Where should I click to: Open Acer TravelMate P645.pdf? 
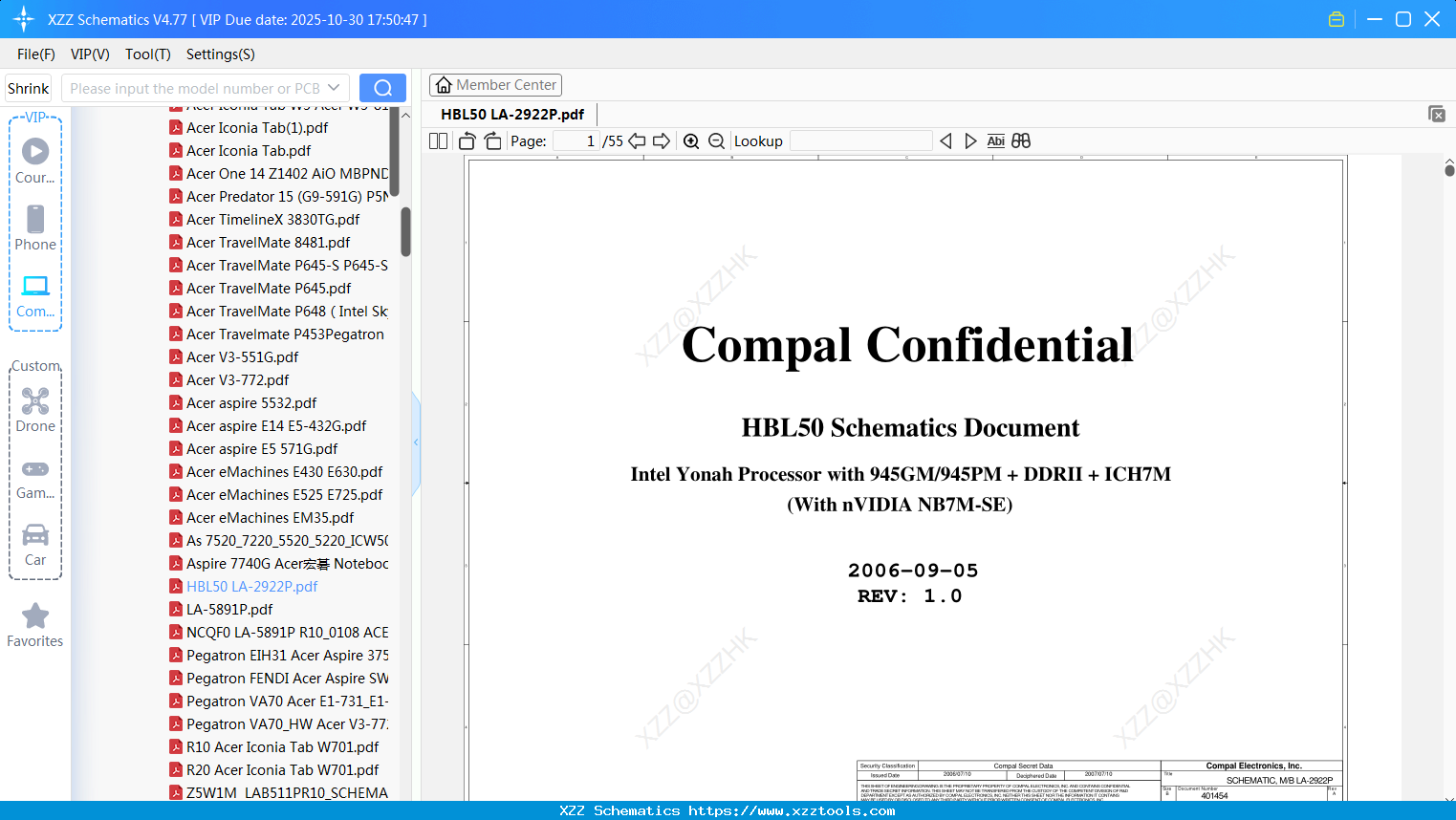[269, 288]
